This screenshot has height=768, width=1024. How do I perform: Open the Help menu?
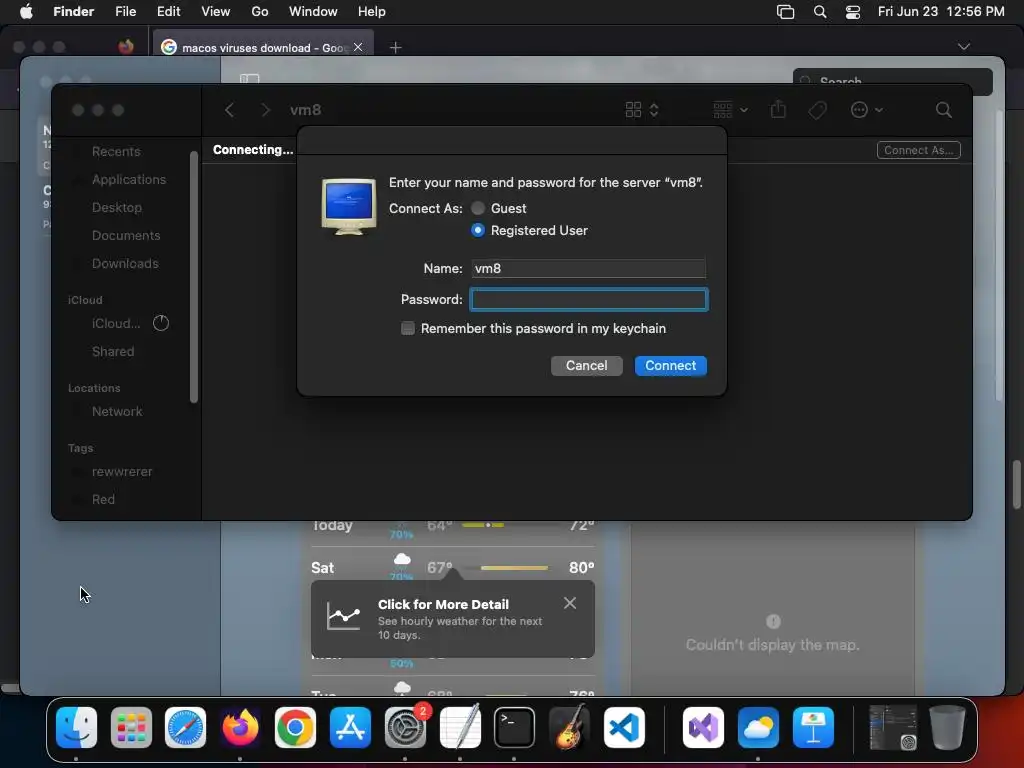[x=372, y=12]
